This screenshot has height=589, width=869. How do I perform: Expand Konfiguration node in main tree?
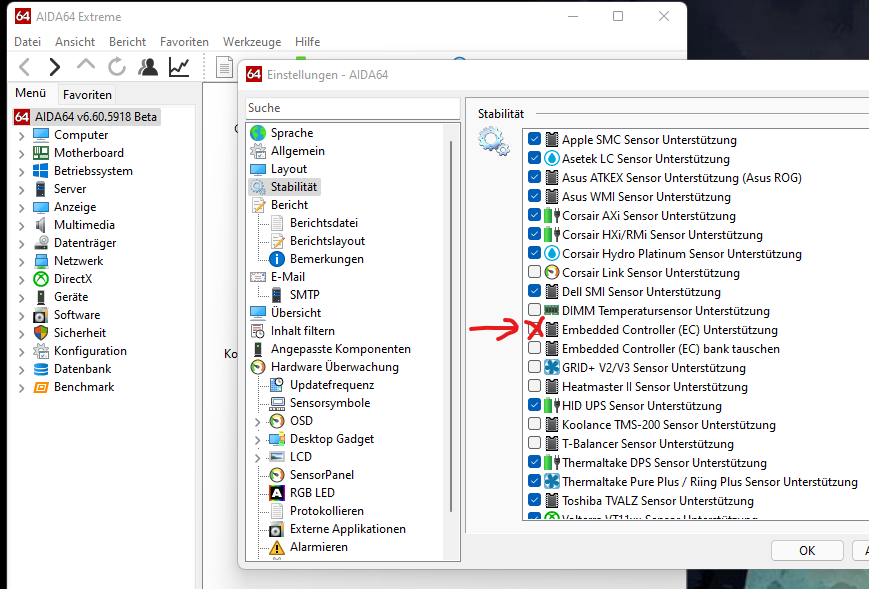pyautogui.click(x=22, y=351)
